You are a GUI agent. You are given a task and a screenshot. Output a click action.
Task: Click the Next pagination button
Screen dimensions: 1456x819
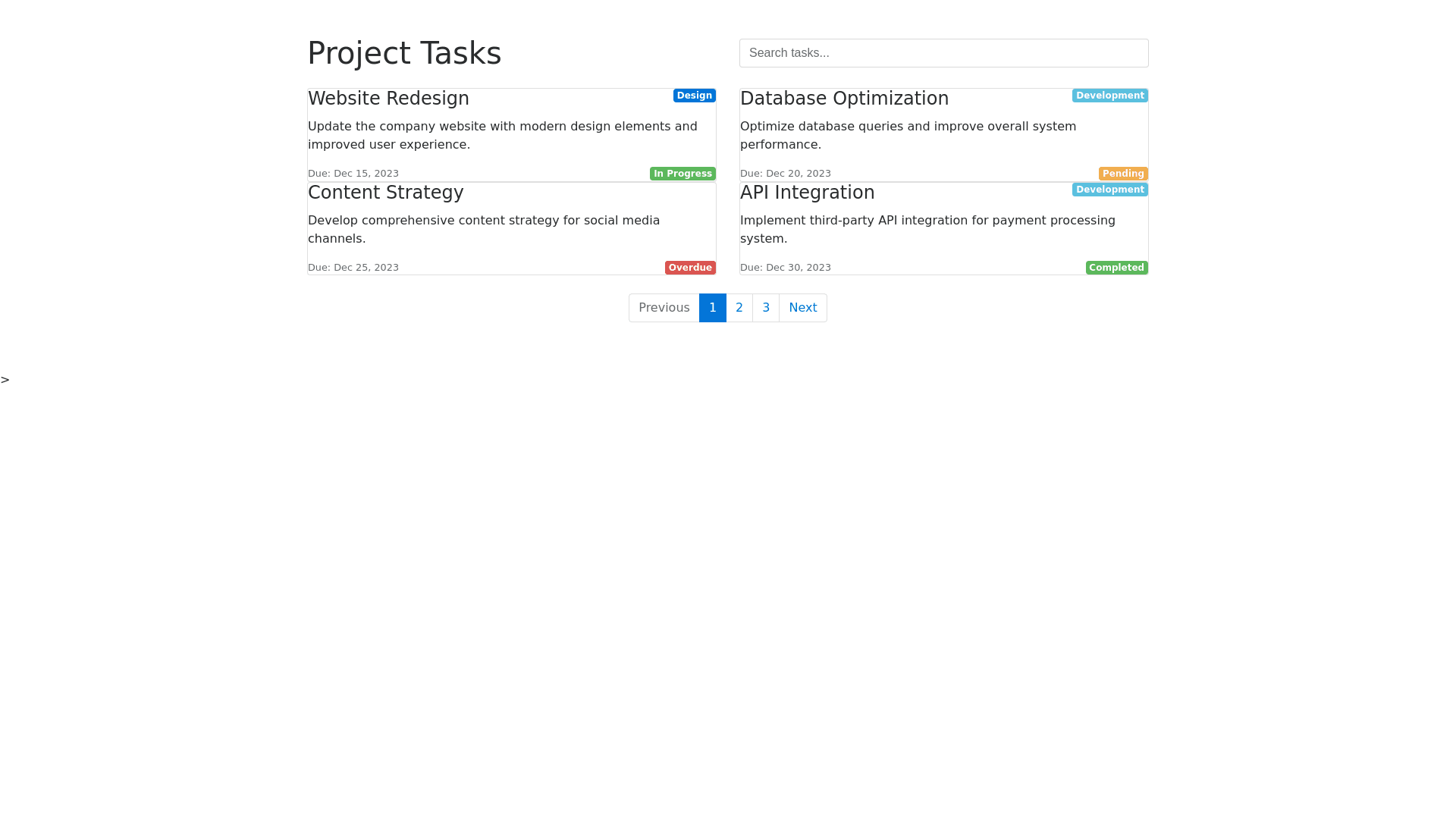pos(802,308)
